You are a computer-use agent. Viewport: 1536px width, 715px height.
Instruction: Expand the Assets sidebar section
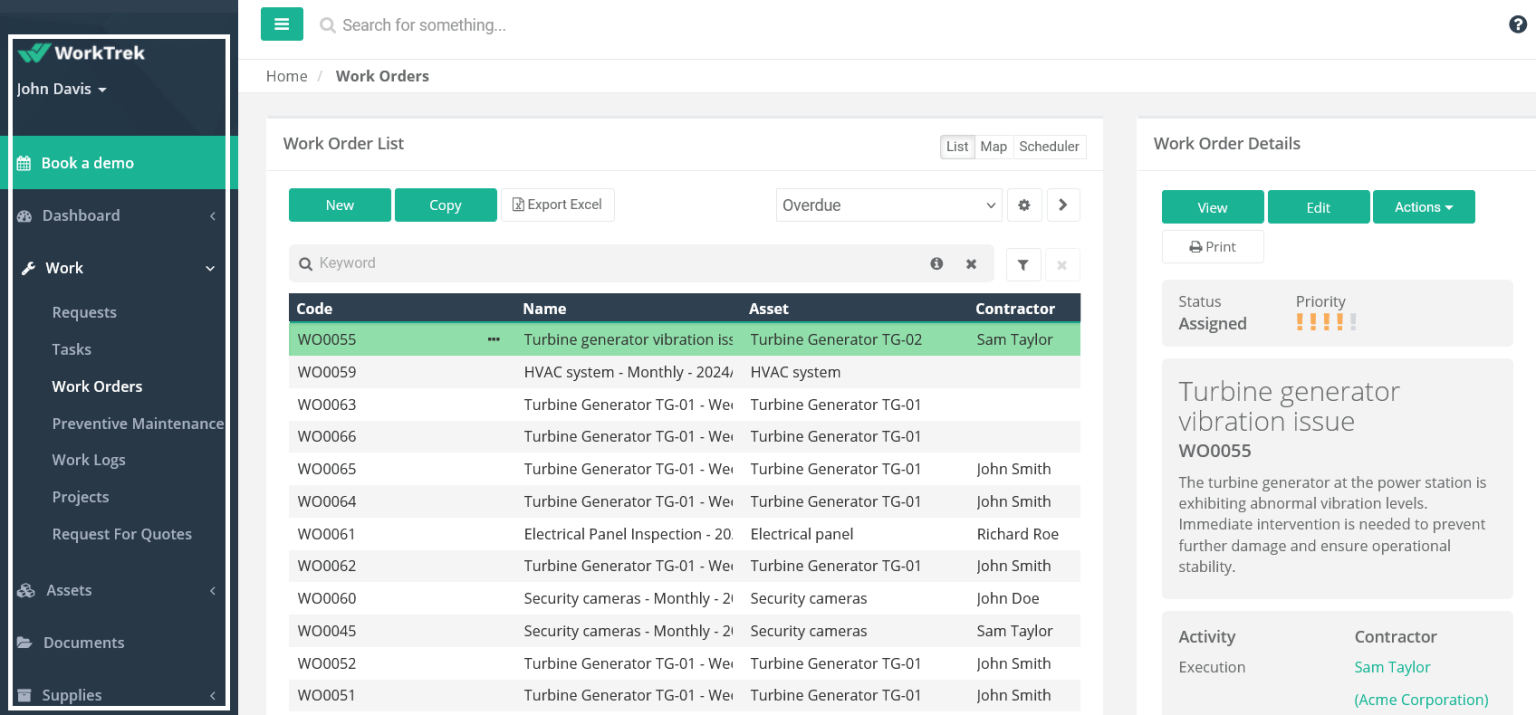[x=116, y=591]
